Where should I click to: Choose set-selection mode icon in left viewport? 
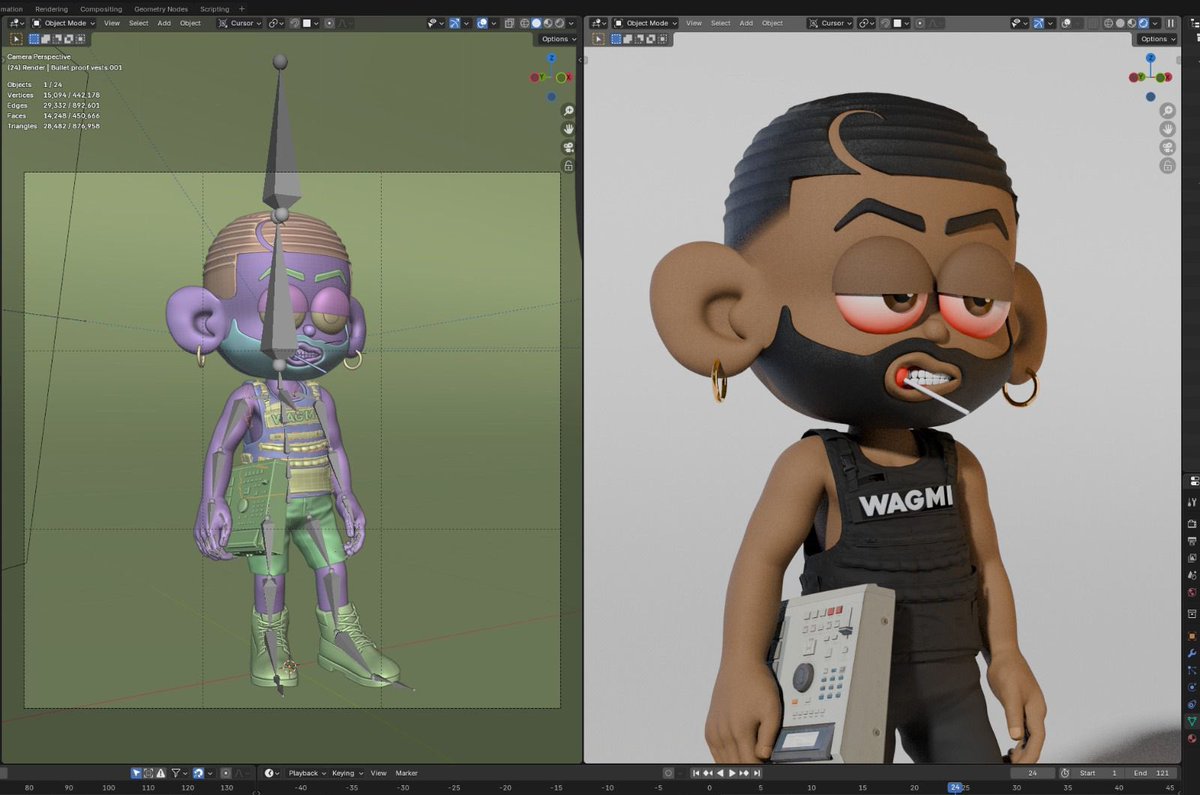pos(34,39)
